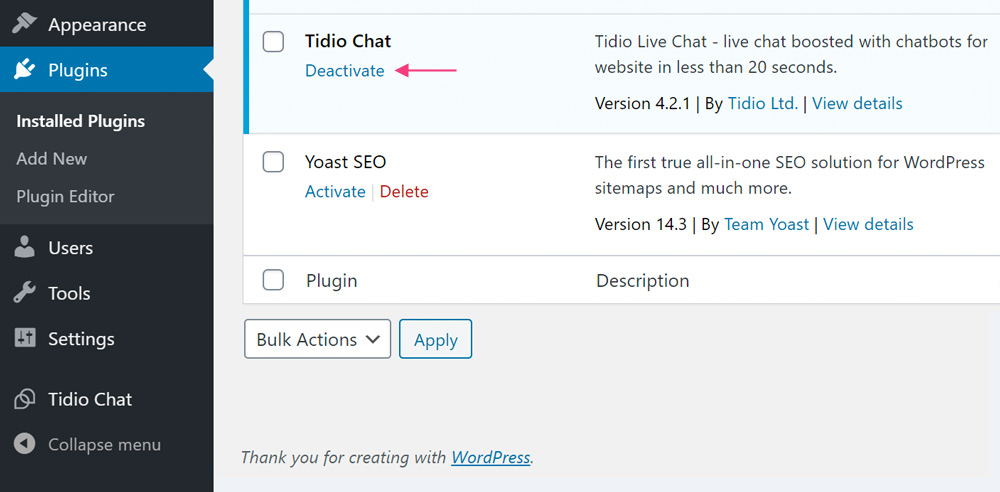Open the Tidio Ltd. author link
This screenshot has height=492, width=1000.
pos(763,103)
